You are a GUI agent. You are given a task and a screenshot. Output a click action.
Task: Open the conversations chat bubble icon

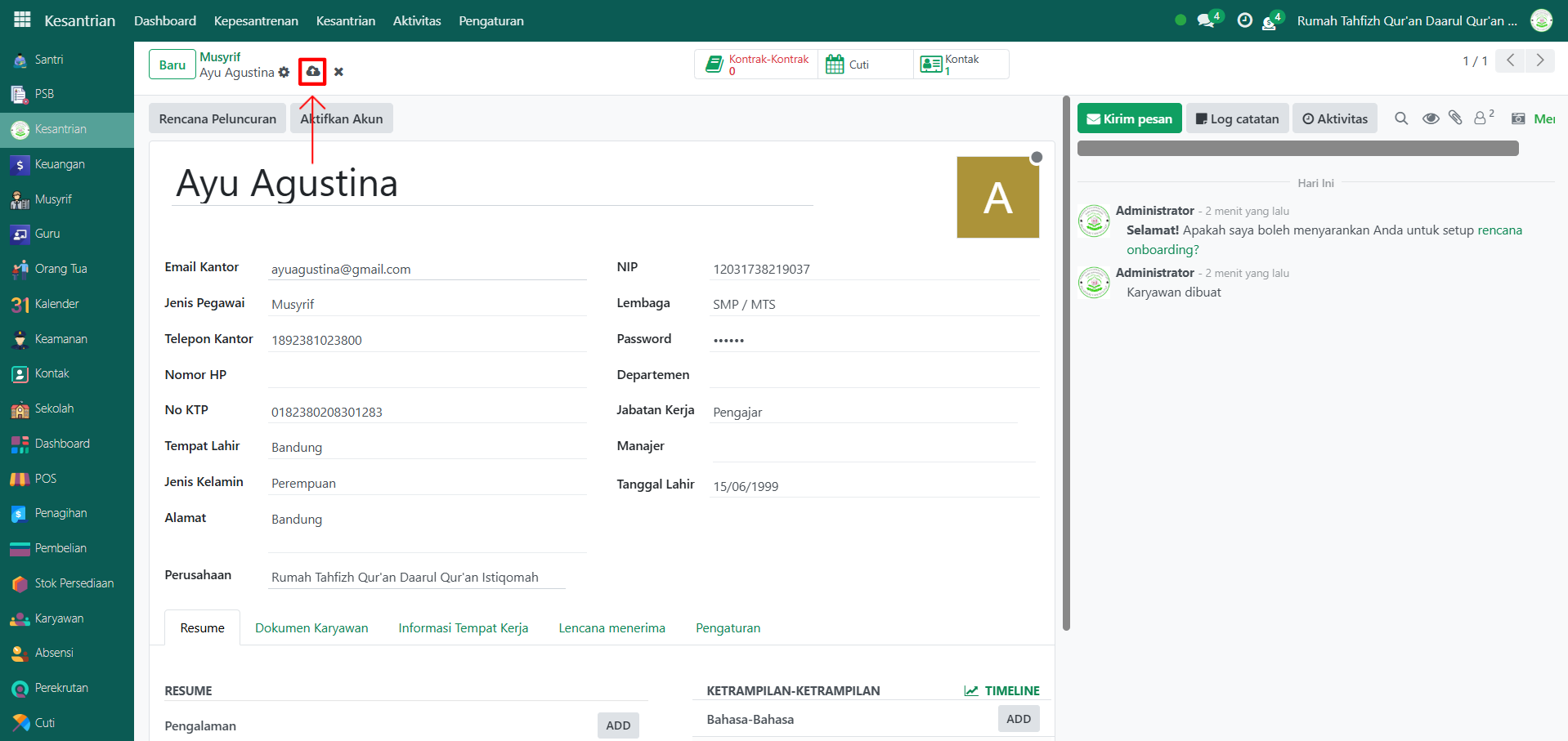coord(1205,20)
